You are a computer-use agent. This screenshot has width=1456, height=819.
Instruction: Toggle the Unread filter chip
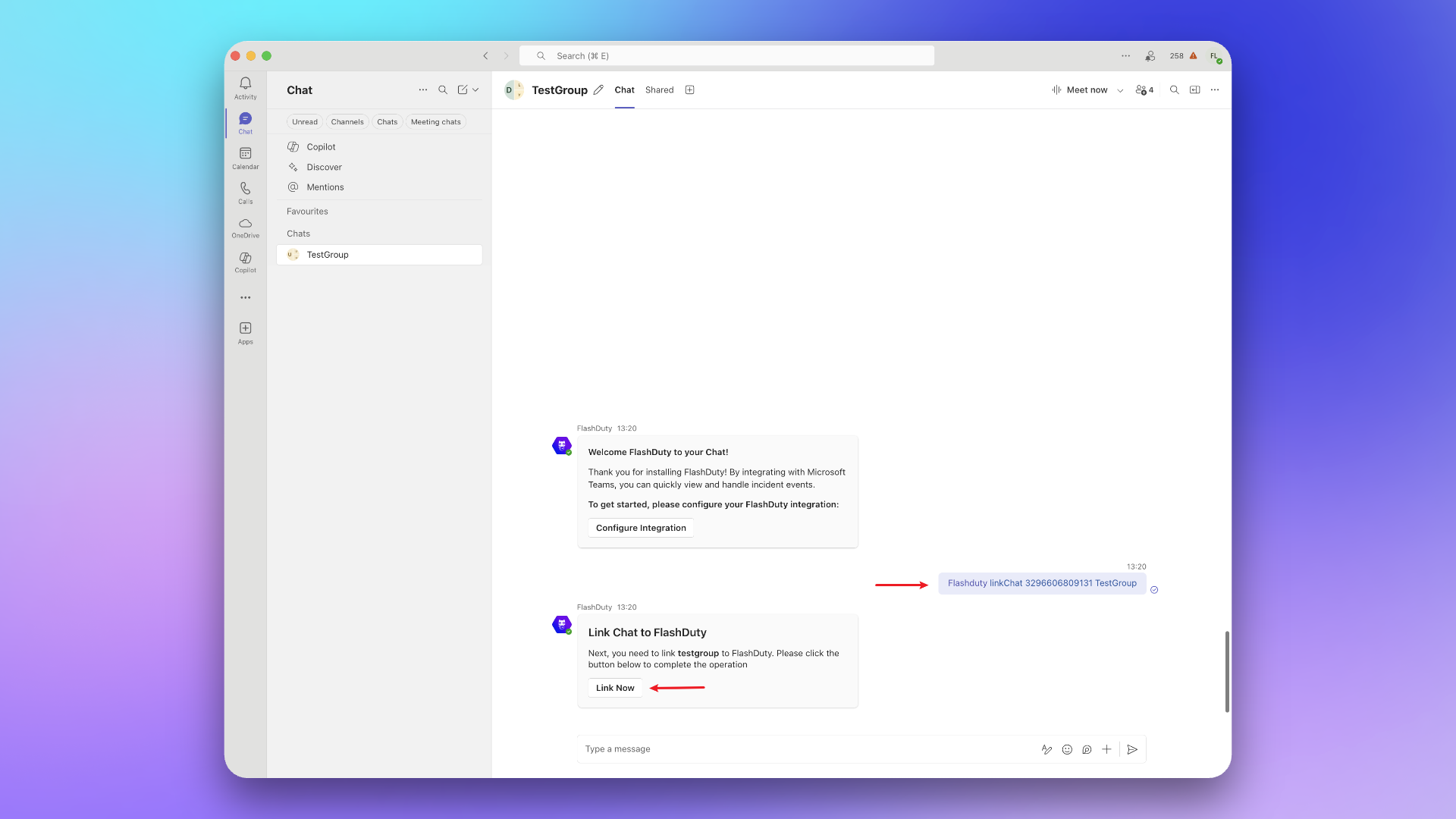(x=305, y=121)
